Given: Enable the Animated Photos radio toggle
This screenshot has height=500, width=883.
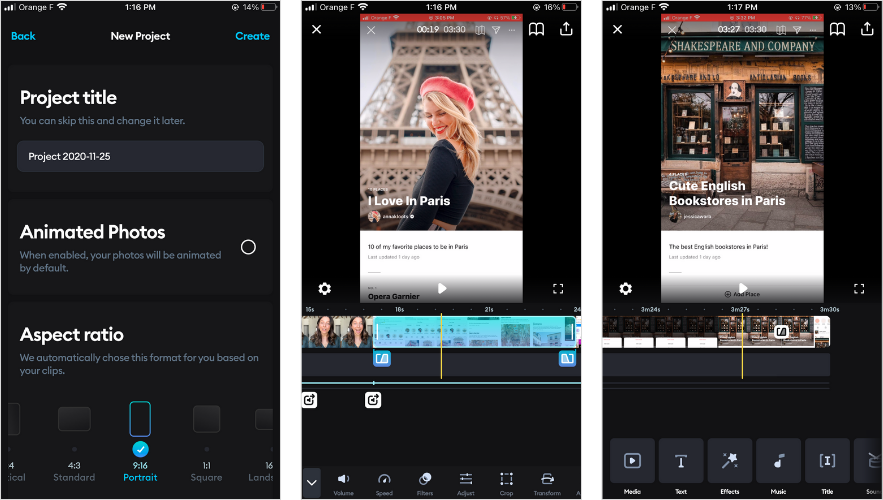Looking at the screenshot, I should point(248,247).
